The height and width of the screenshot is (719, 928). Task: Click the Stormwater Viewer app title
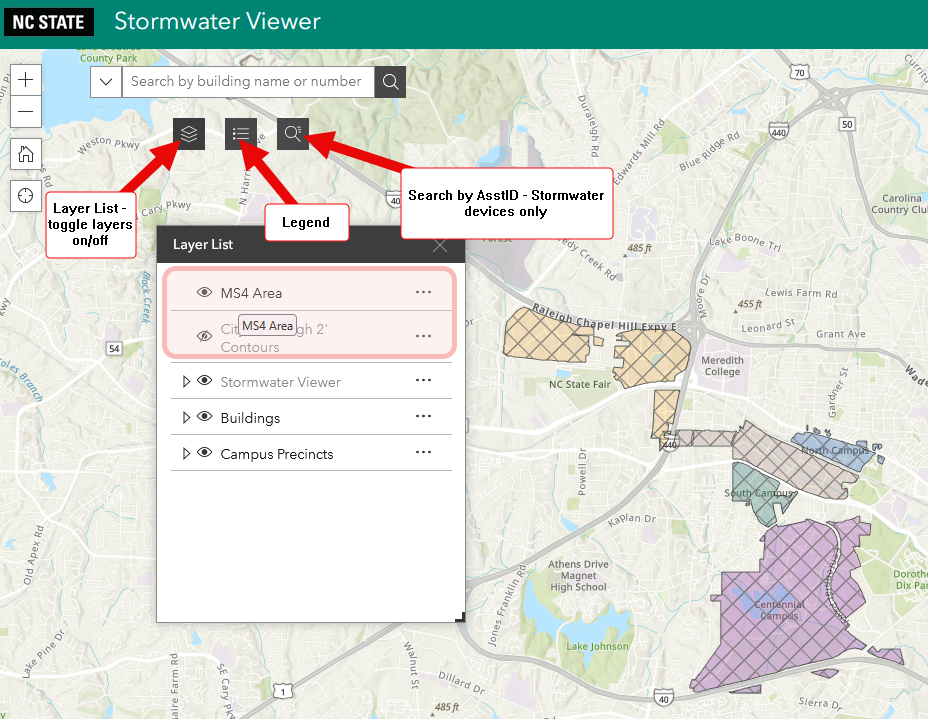tap(217, 21)
